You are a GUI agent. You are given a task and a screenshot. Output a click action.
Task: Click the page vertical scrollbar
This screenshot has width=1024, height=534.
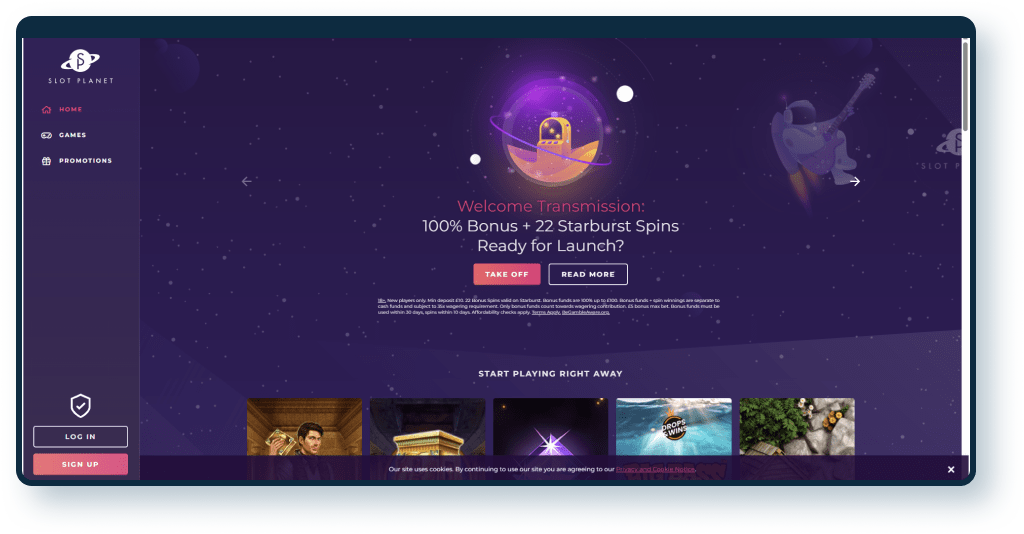965,85
